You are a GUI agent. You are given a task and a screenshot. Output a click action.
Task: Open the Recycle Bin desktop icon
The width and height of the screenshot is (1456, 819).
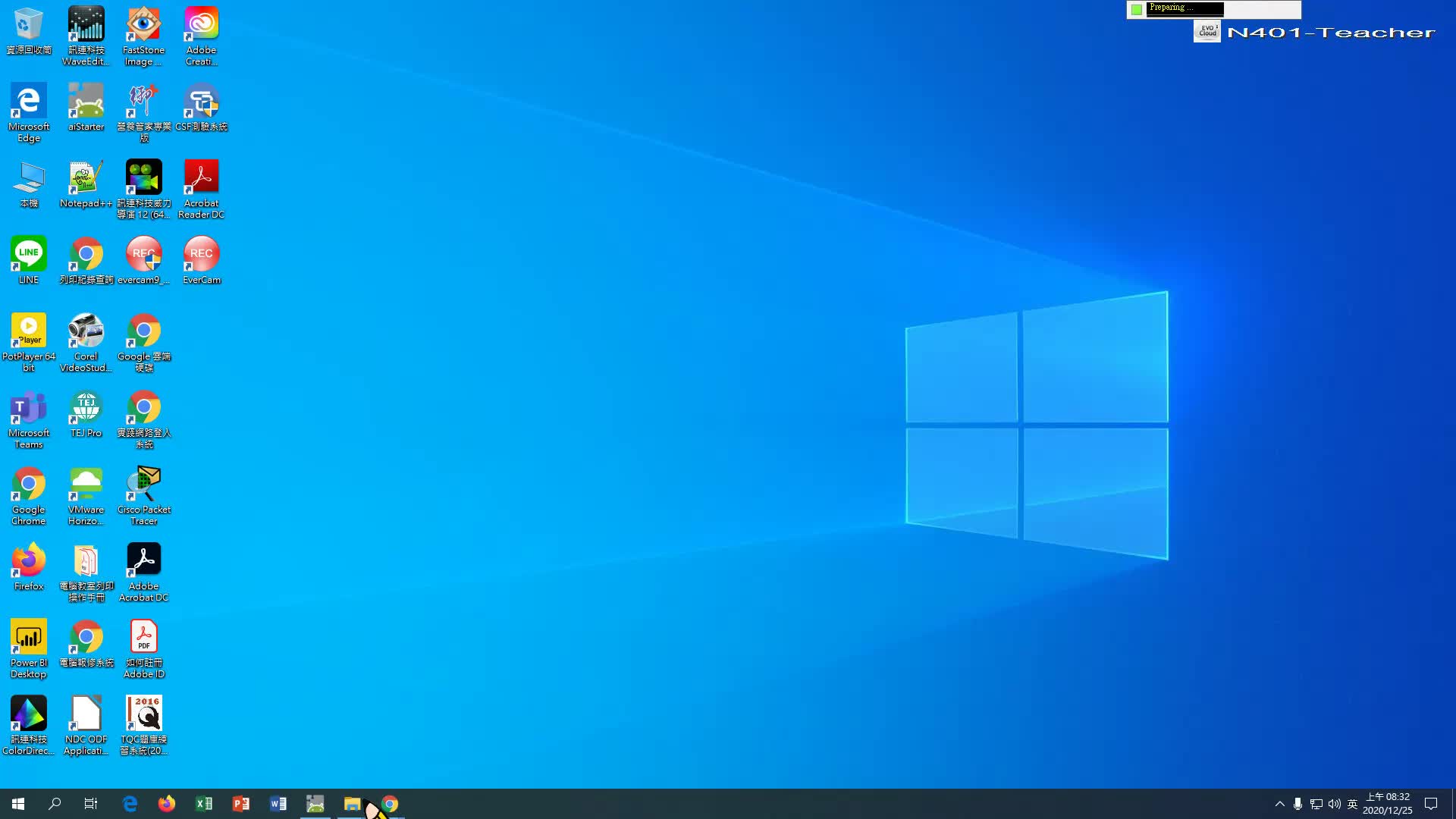[29, 31]
